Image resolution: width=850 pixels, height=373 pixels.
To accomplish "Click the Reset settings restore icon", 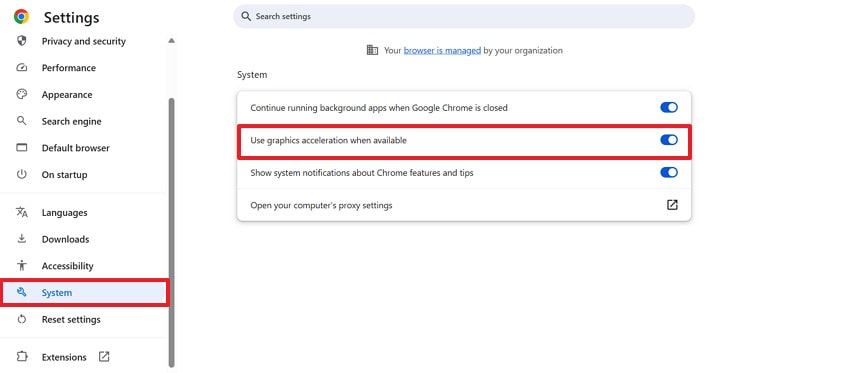I will [x=22, y=319].
